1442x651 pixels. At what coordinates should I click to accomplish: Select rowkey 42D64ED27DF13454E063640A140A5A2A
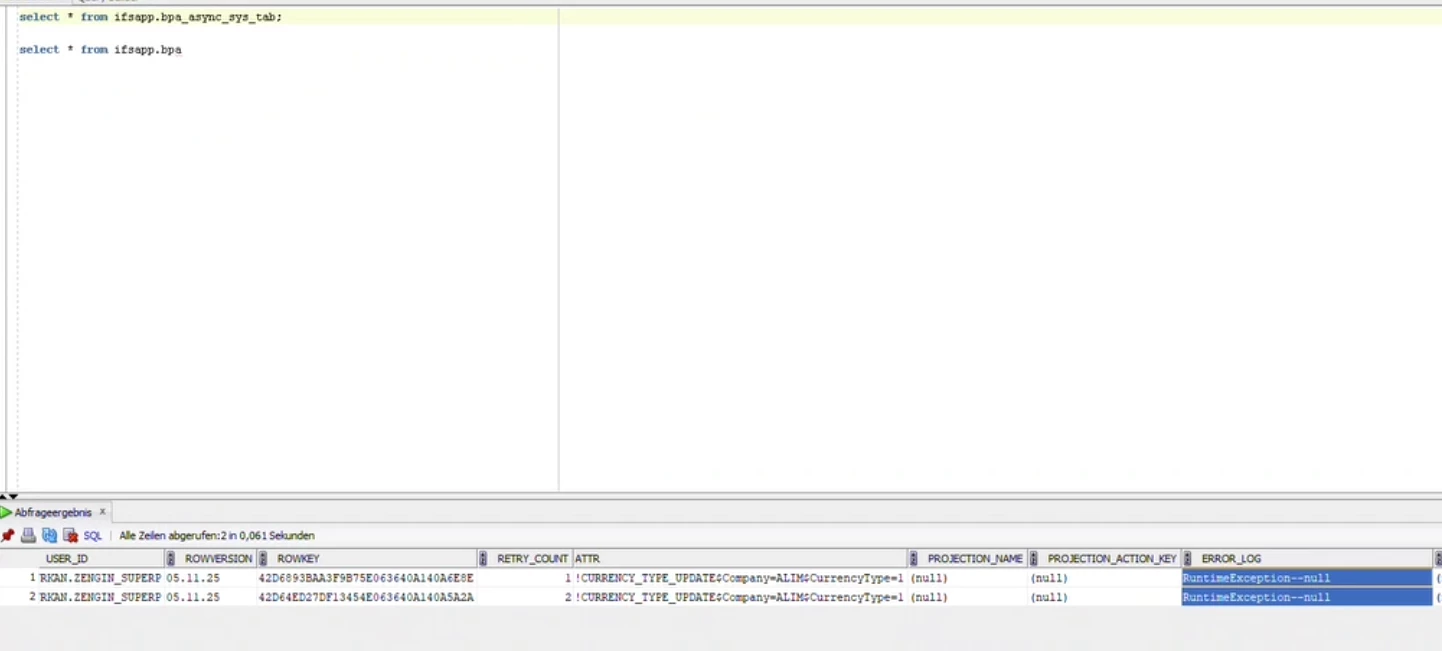[x=367, y=597]
